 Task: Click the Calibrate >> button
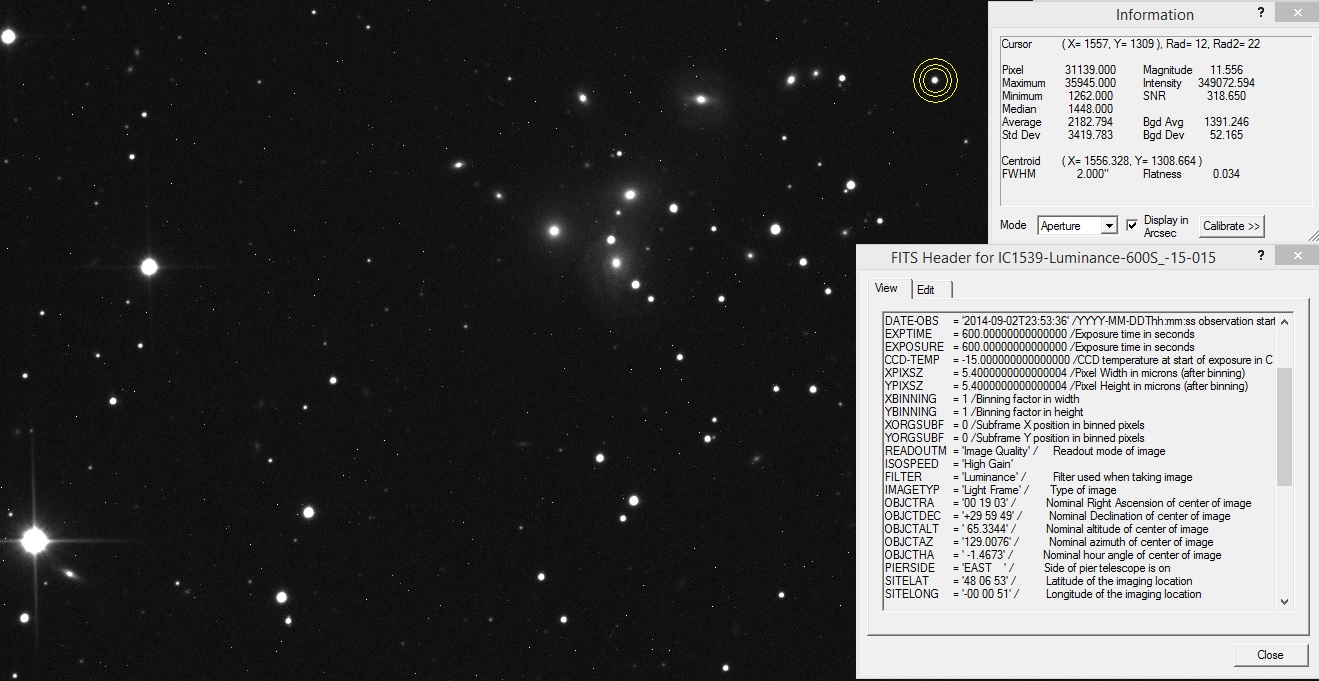pyautogui.click(x=1230, y=226)
